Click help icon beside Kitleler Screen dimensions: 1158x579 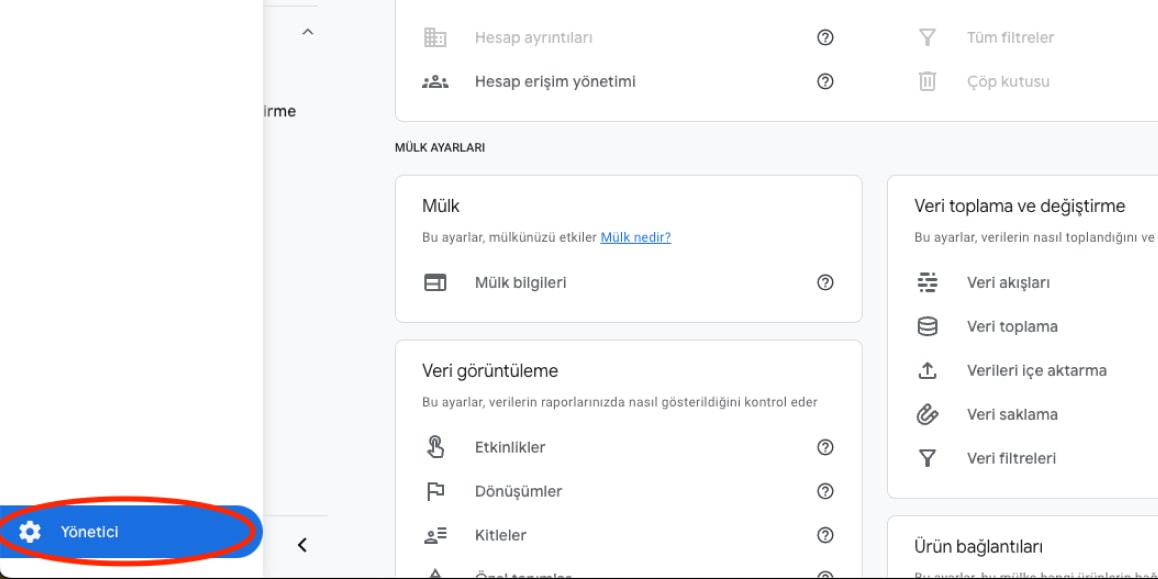826,535
